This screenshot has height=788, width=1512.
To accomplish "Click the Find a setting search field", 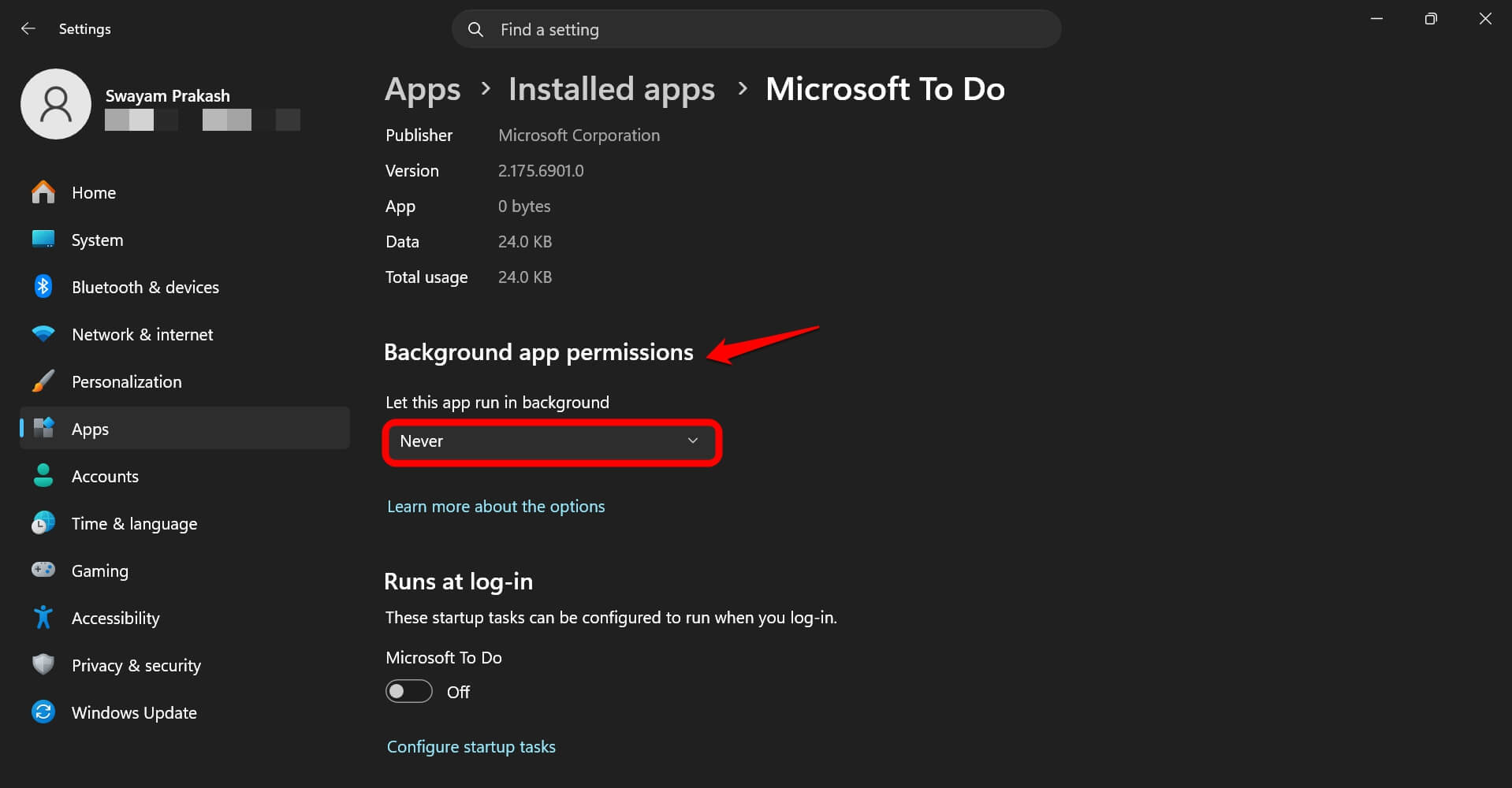I will [x=755, y=29].
